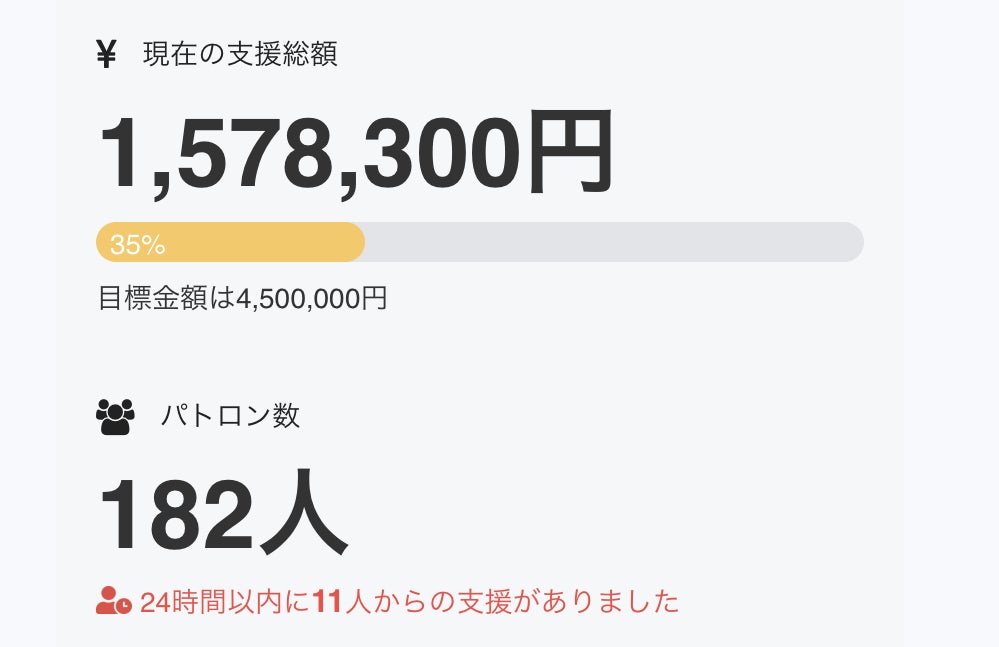Screen dimensions: 999x647
Task: Select the 現在の支援総額 heading
Action: point(240,54)
